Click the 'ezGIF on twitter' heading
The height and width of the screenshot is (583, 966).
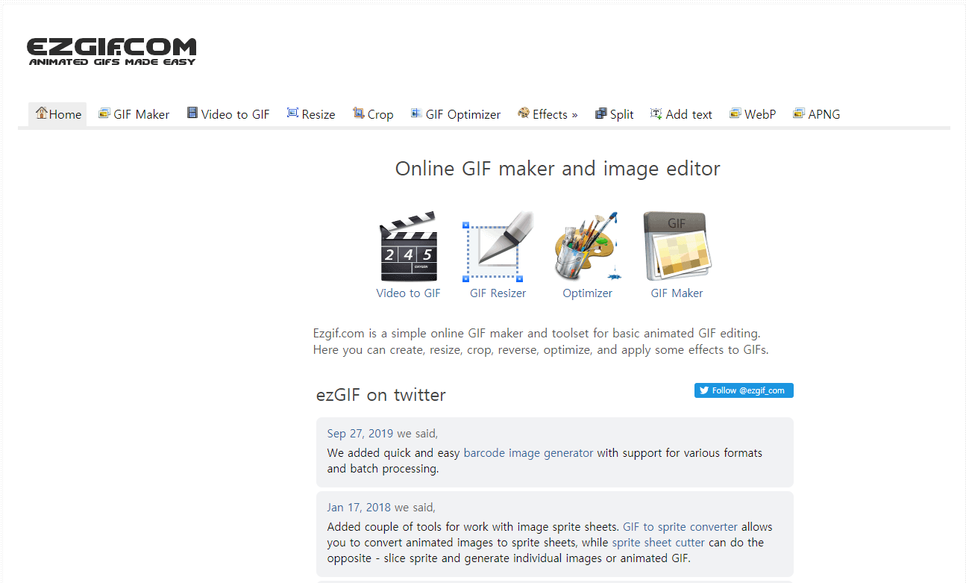tap(381, 395)
